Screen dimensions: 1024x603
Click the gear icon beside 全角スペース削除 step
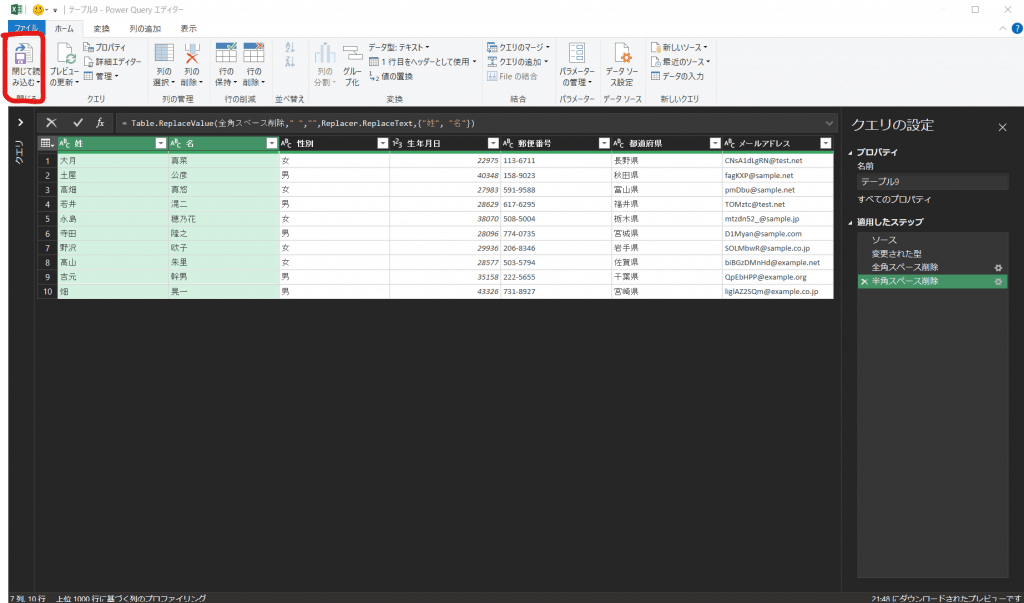(997, 268)
